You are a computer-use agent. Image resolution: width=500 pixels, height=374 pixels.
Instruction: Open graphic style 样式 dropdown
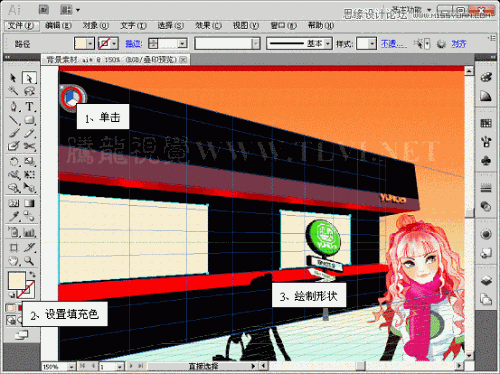(x=372, y=43)
